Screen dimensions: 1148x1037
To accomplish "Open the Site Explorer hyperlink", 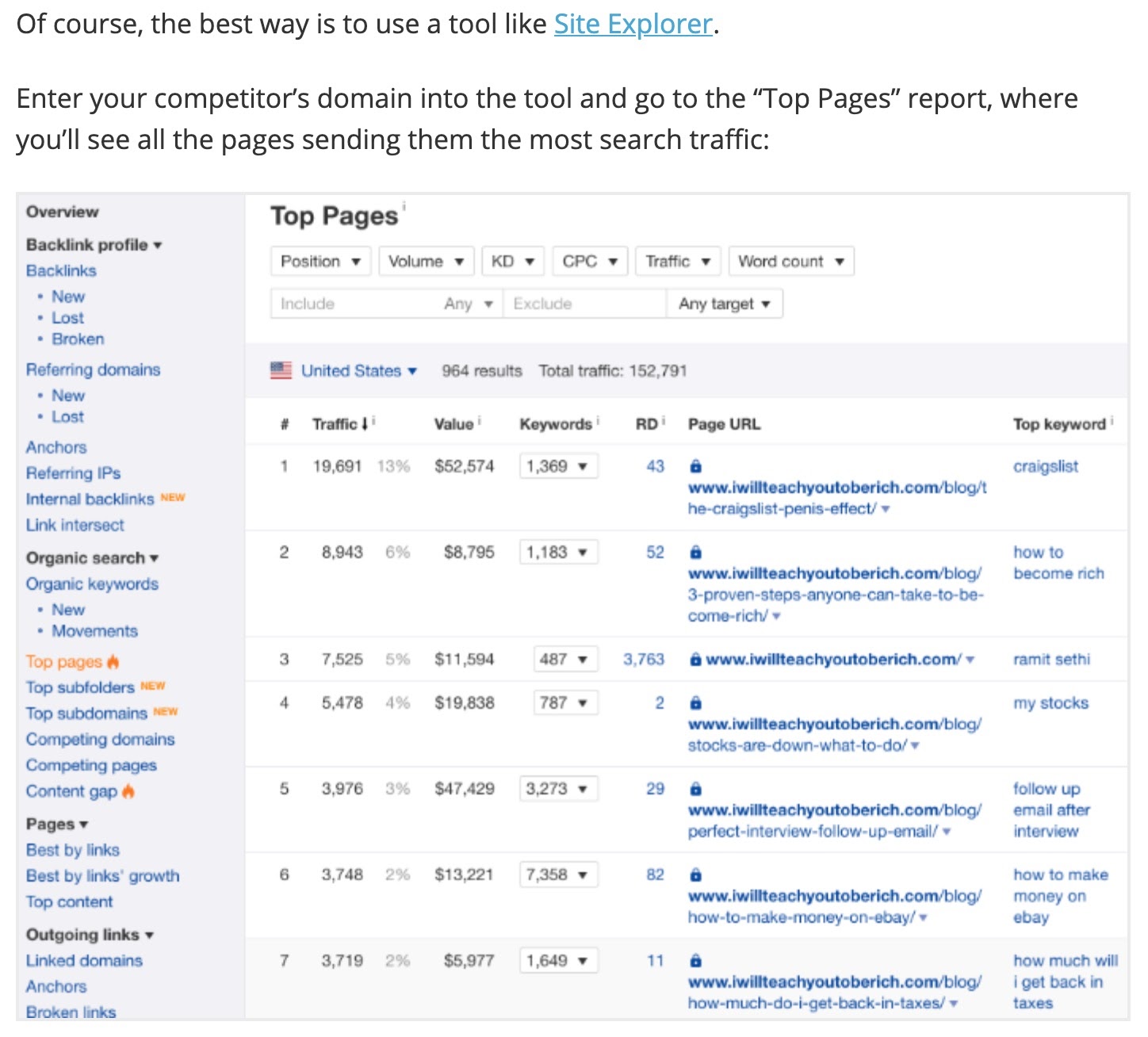I will click(x=632, y=23).
